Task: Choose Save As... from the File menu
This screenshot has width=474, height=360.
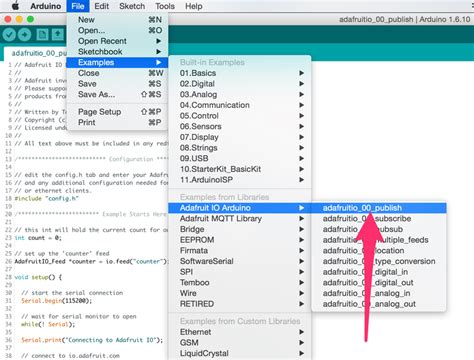Action: pyautogui.click(x=117, y=94)
